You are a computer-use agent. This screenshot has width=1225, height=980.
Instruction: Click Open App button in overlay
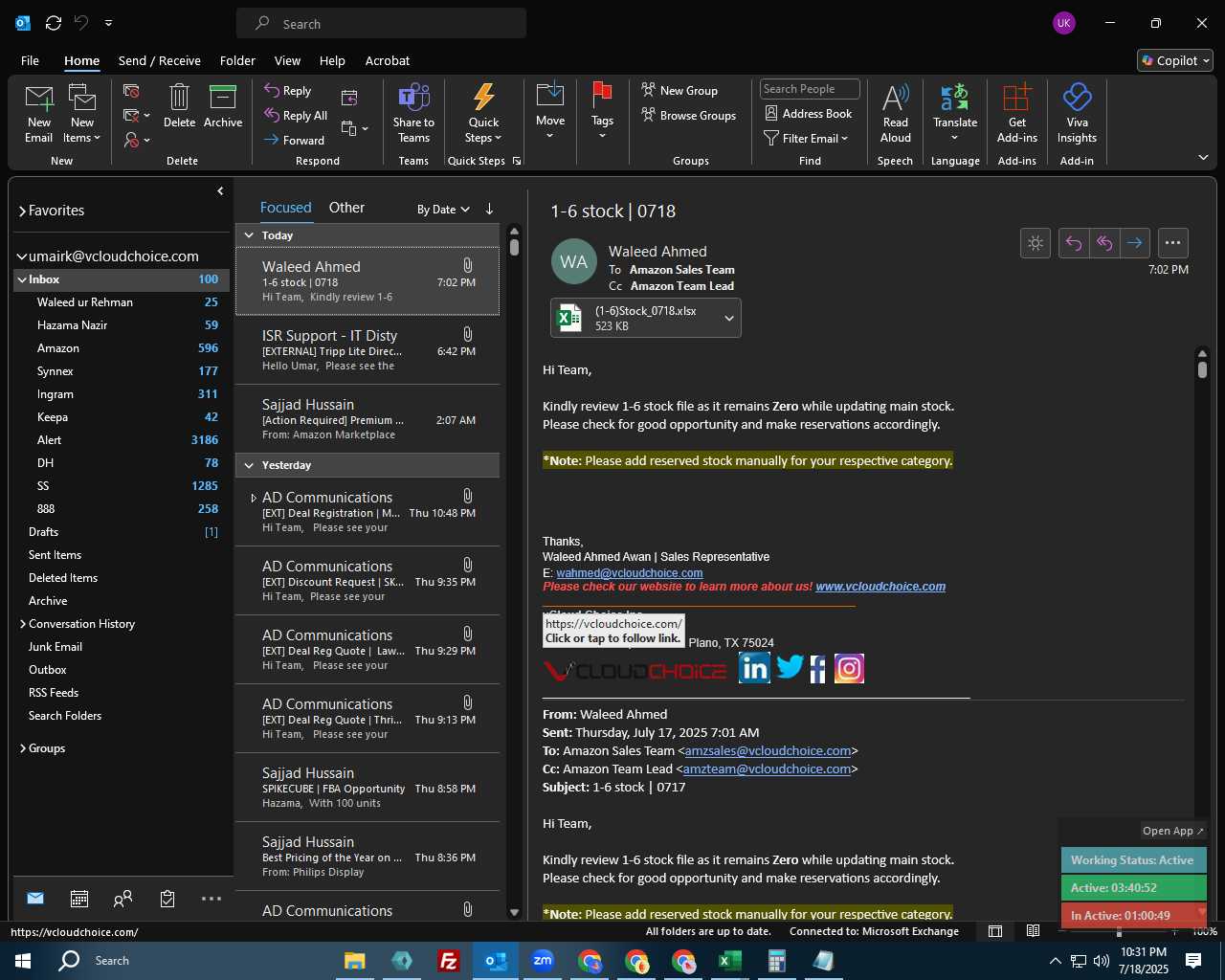click(1173, 831)
